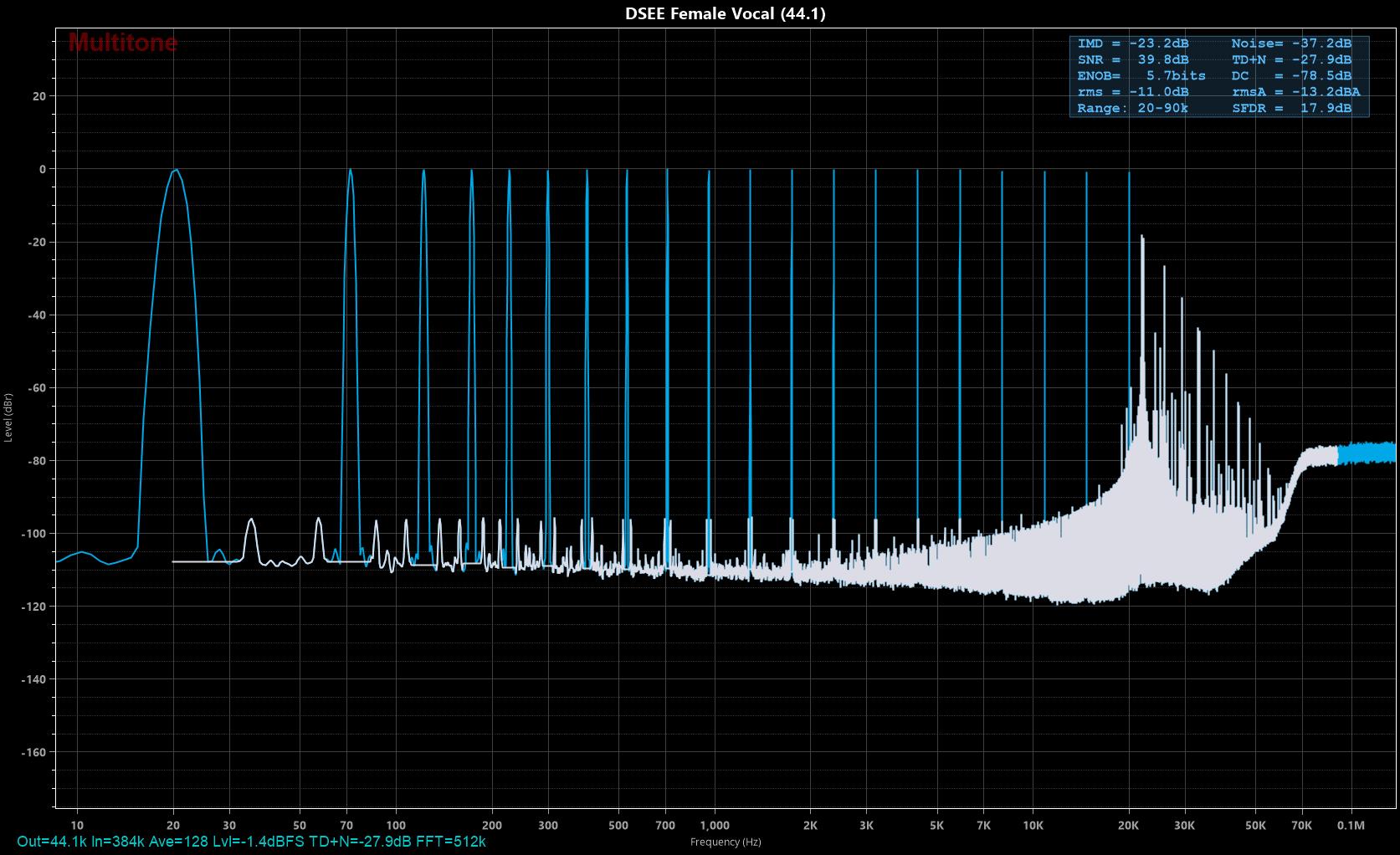
Task: Click the 'rms = -11.0dB' value
Action: click(1133, 92)
